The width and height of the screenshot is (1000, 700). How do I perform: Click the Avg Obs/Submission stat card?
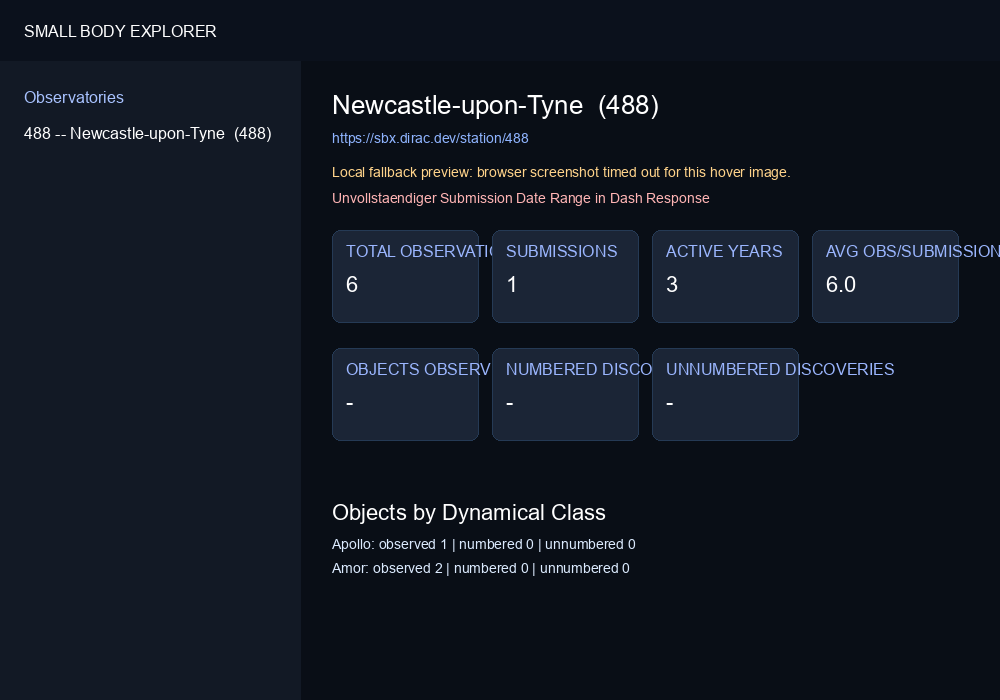[885, 277]
